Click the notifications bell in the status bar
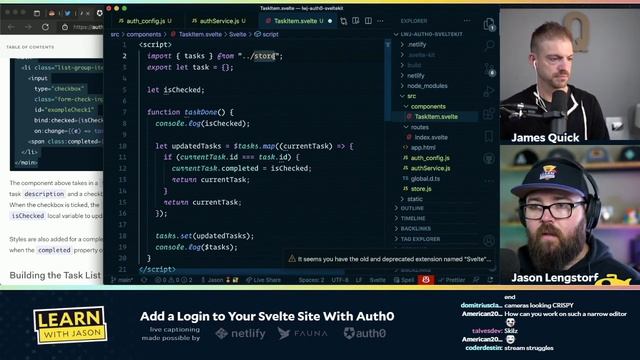640x360 pixels. [490, 280]
